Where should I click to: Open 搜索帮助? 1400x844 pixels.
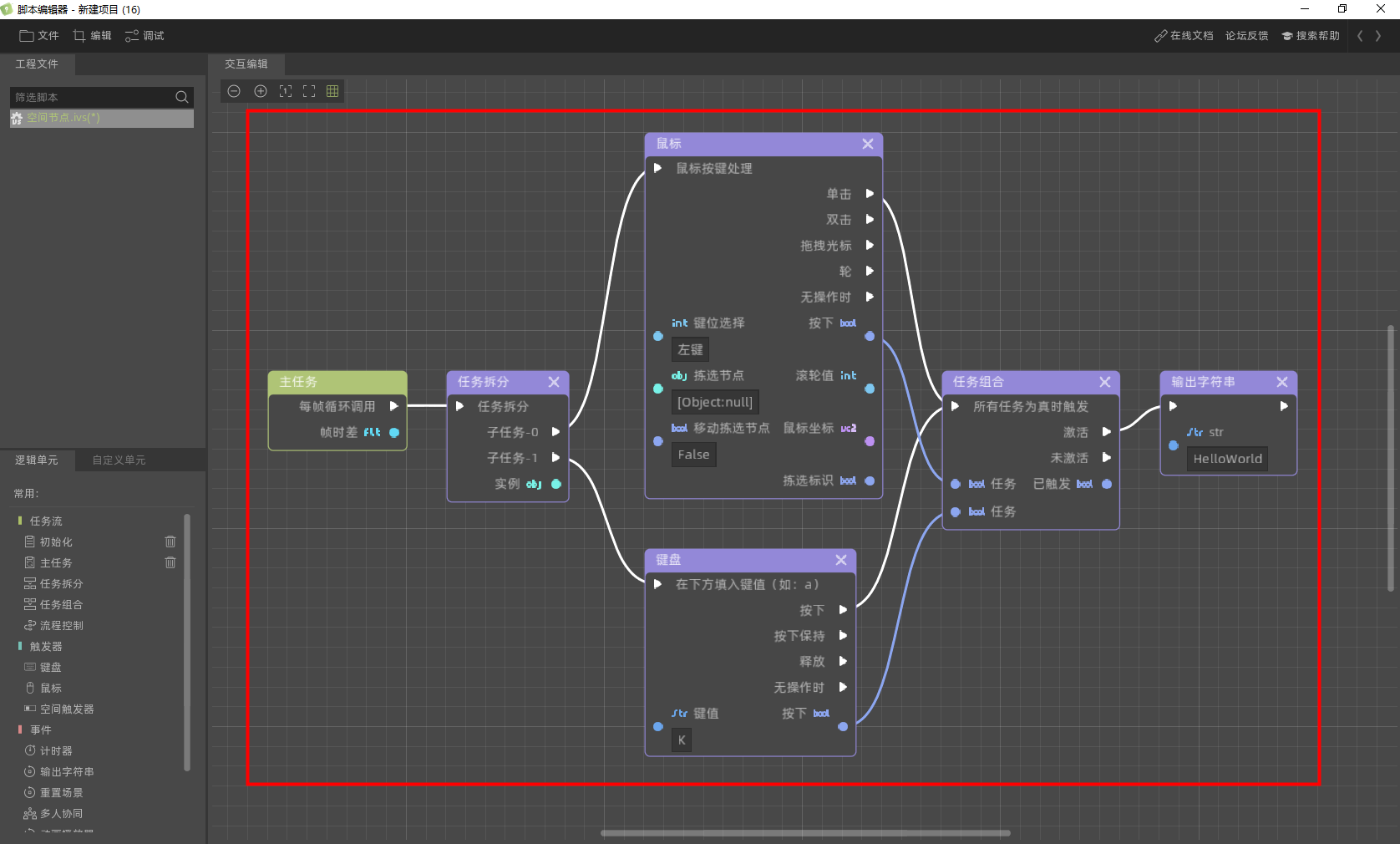(x=1311, y=36)
